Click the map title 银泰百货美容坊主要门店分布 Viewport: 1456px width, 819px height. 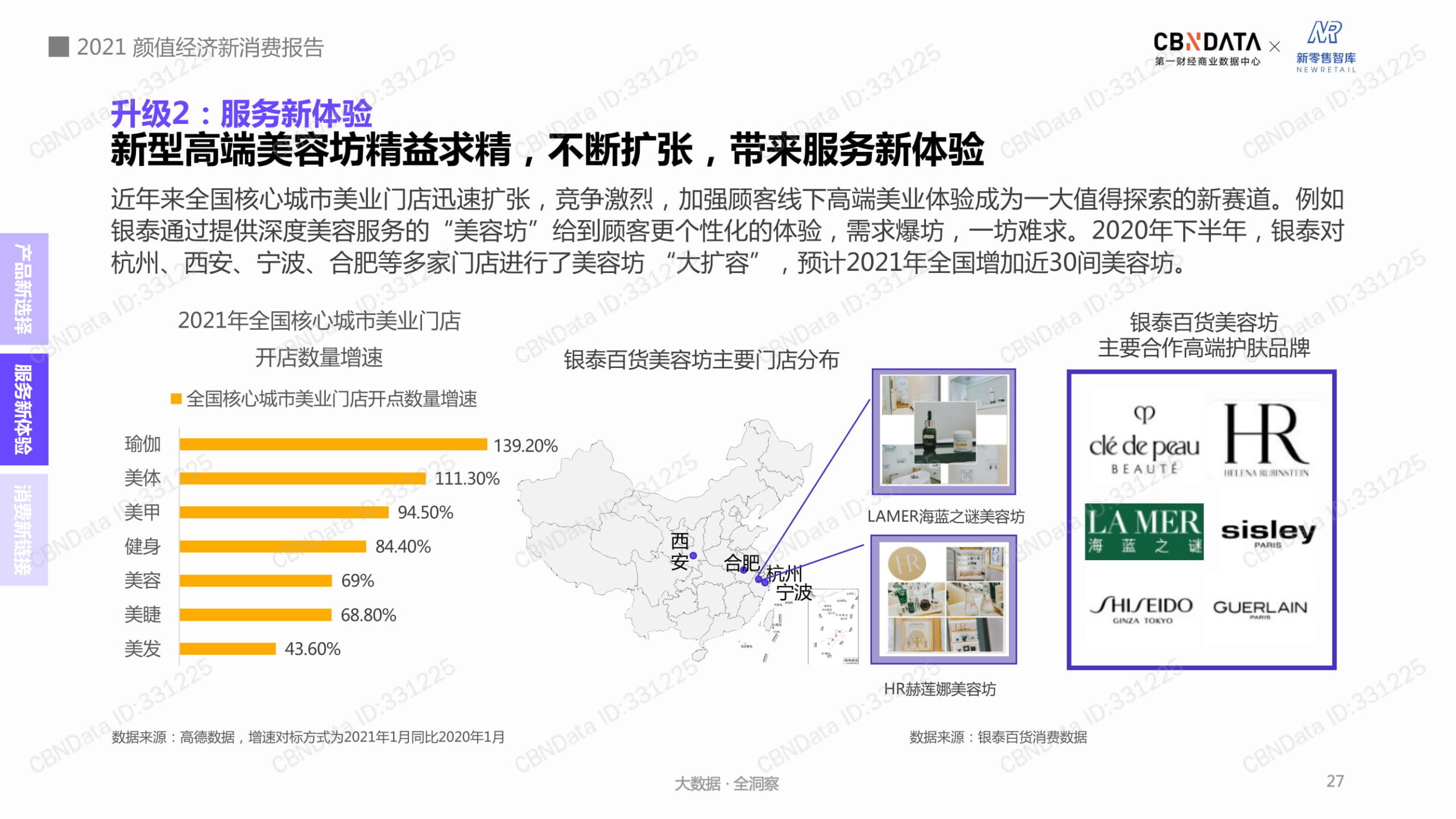(701, 360)
